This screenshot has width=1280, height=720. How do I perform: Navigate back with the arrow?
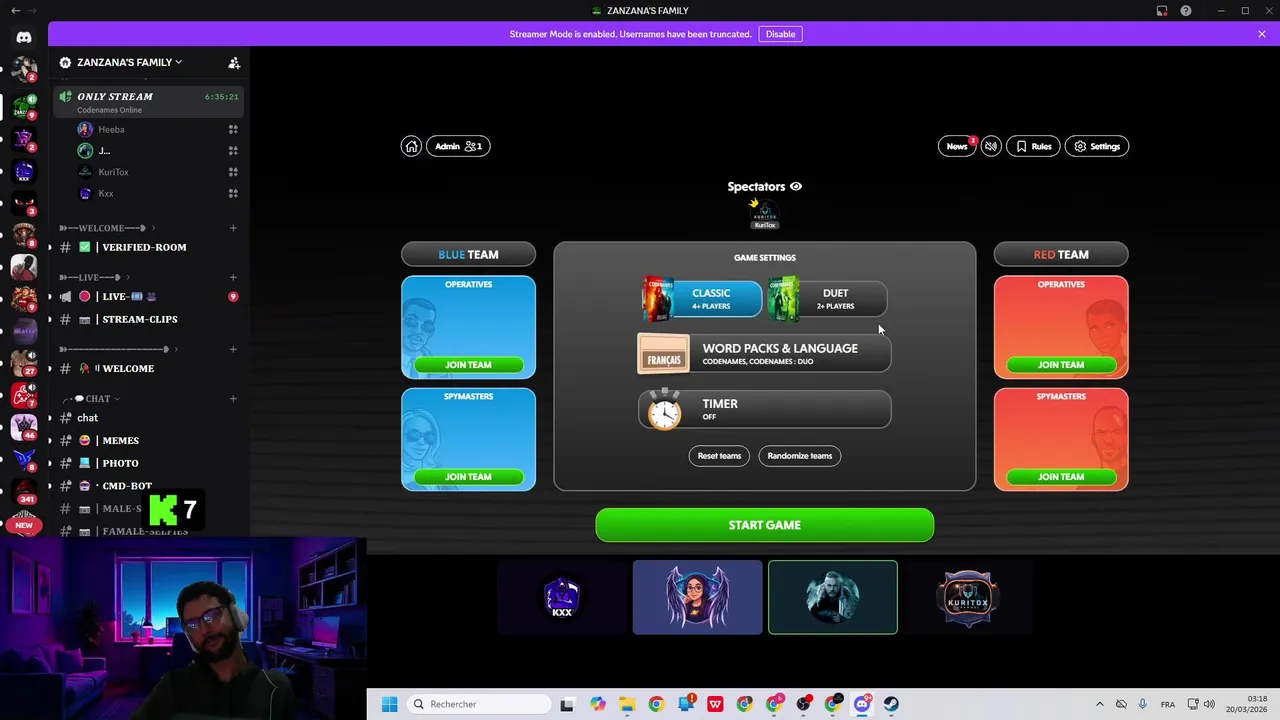point(15,11)
